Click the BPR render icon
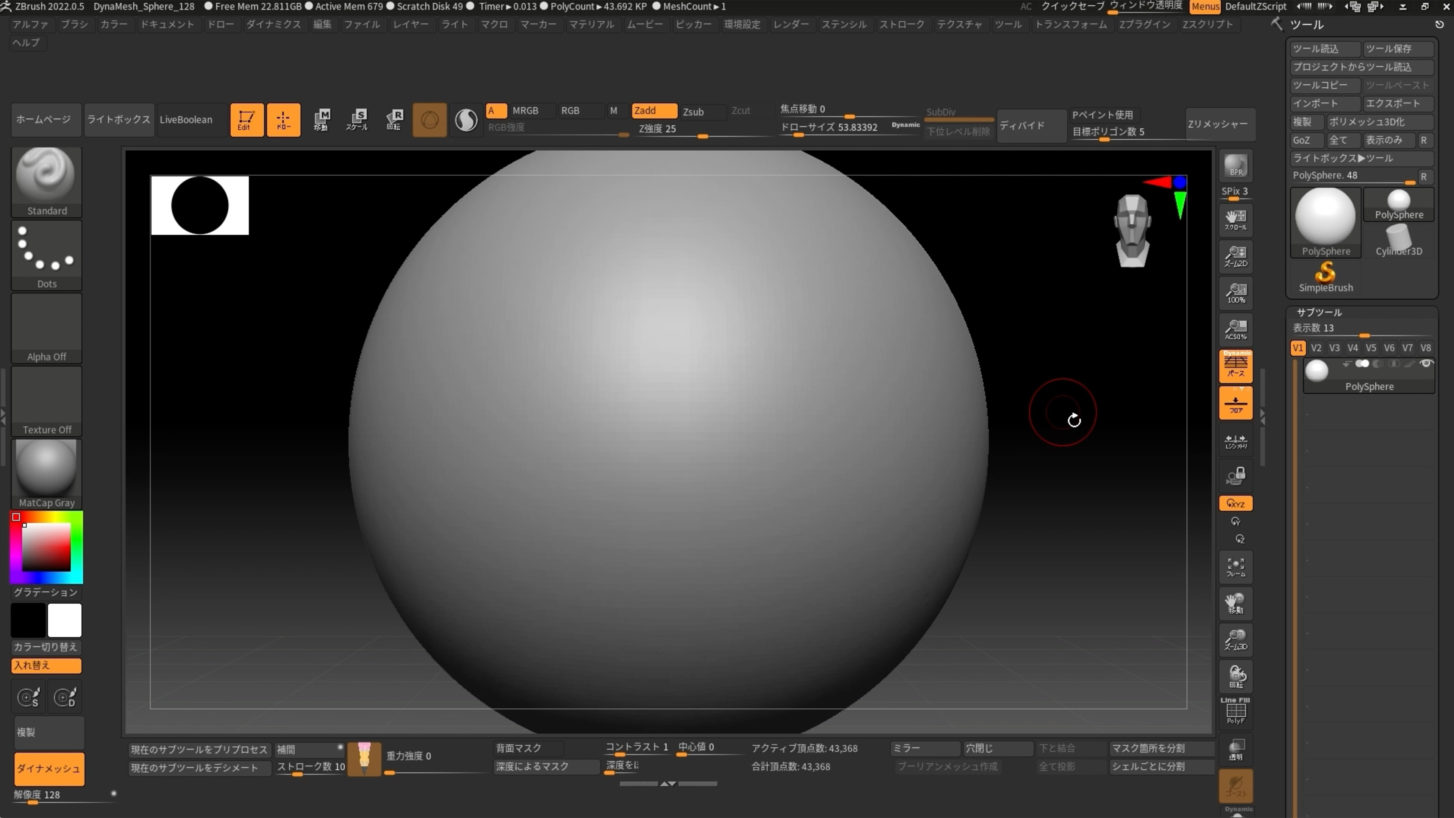Screen dimensions: 1454x818 coord(1236,167)
